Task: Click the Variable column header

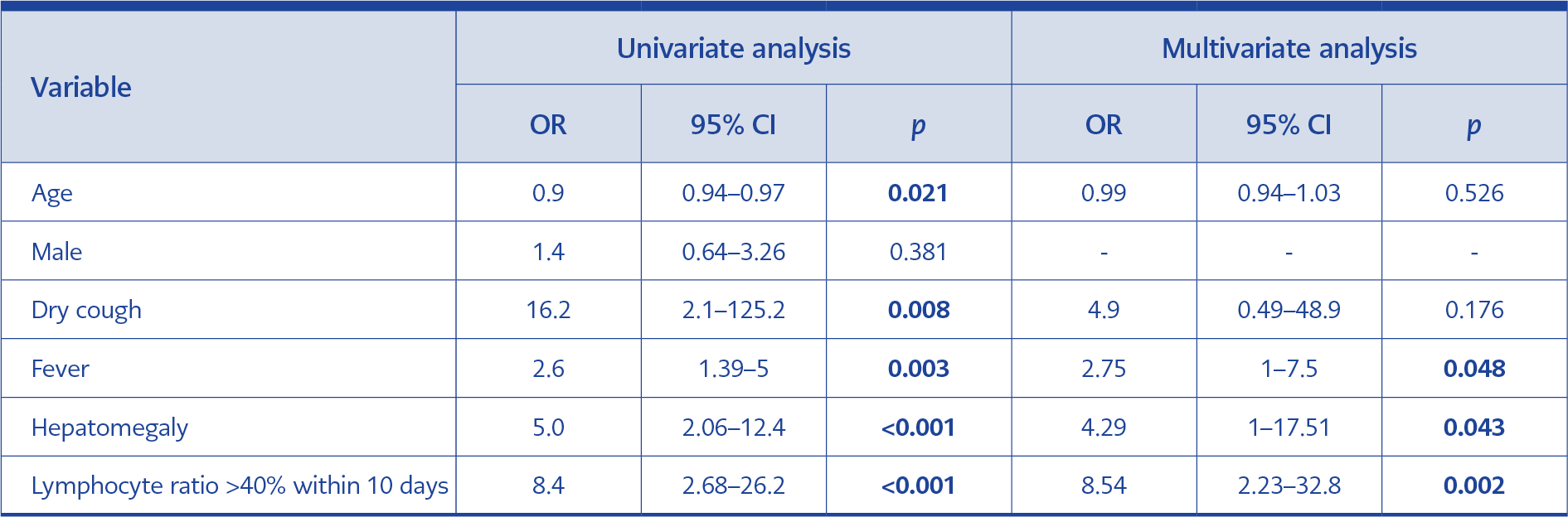Action: [81, 87]
